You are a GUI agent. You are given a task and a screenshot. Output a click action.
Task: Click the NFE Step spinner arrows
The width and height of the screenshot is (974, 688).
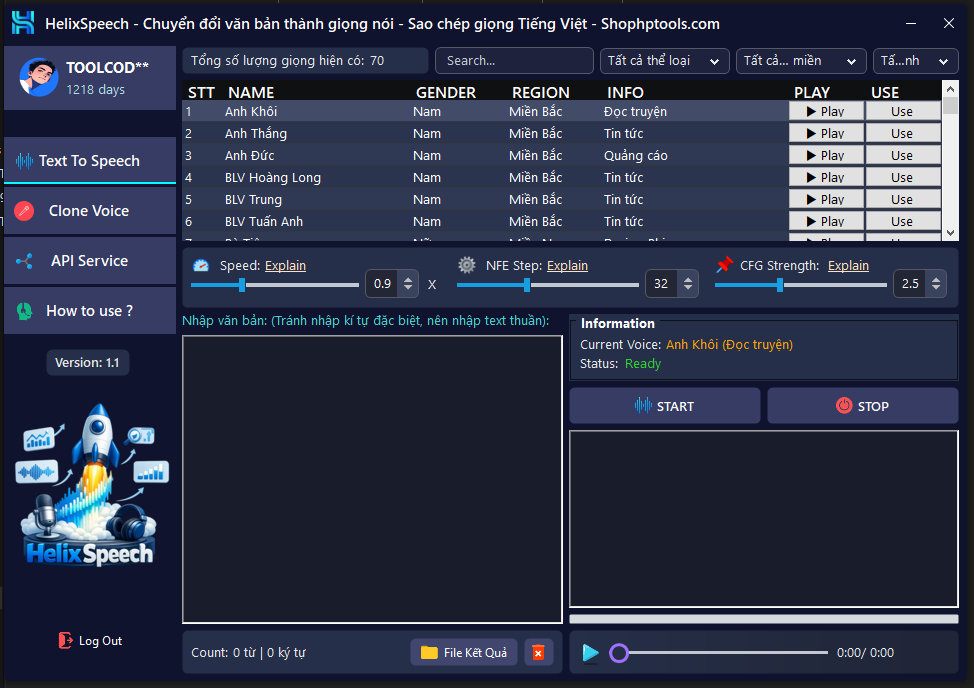688,284
